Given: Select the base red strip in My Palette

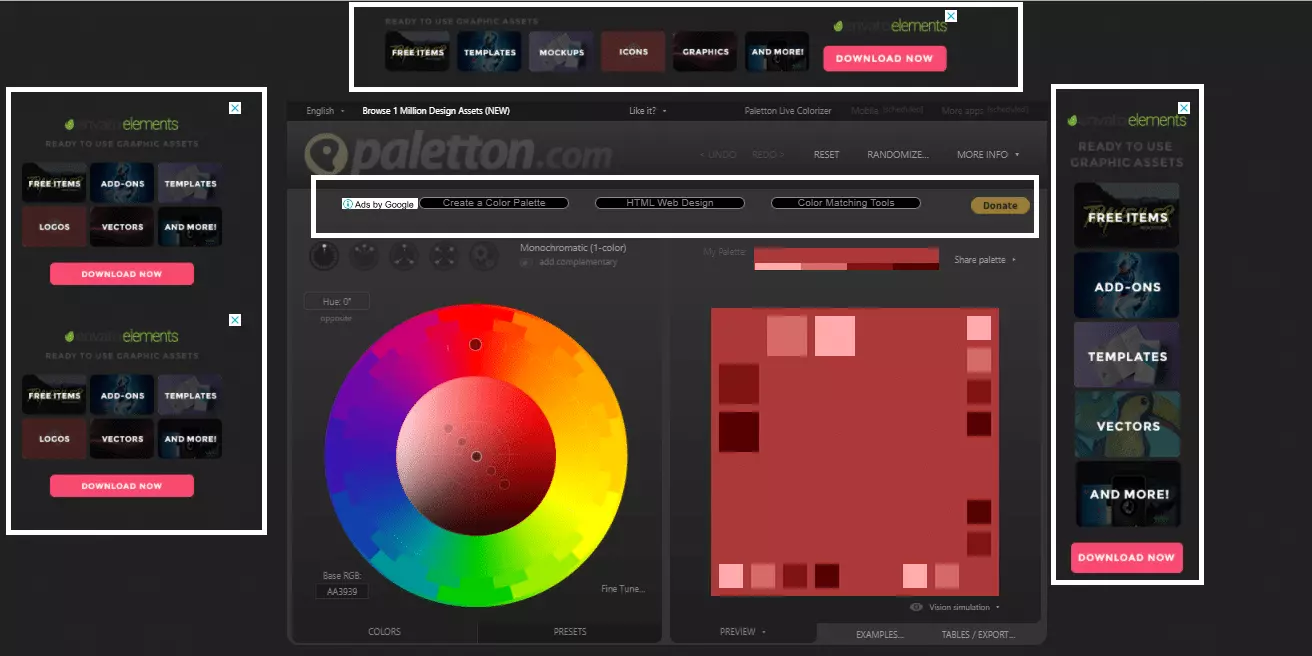Looking at the screenshot, I should point(846,255).
